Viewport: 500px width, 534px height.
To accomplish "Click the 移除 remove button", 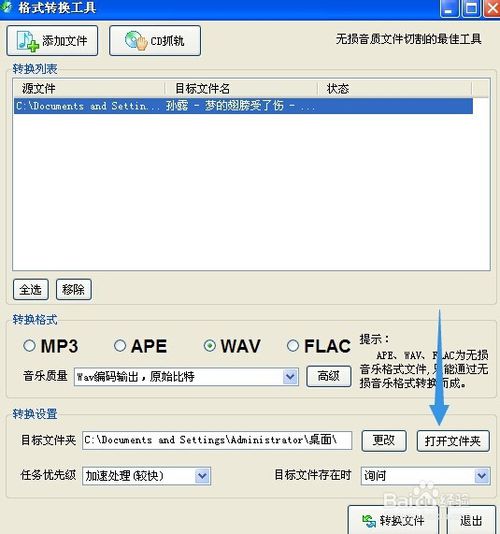I will 74,289.
